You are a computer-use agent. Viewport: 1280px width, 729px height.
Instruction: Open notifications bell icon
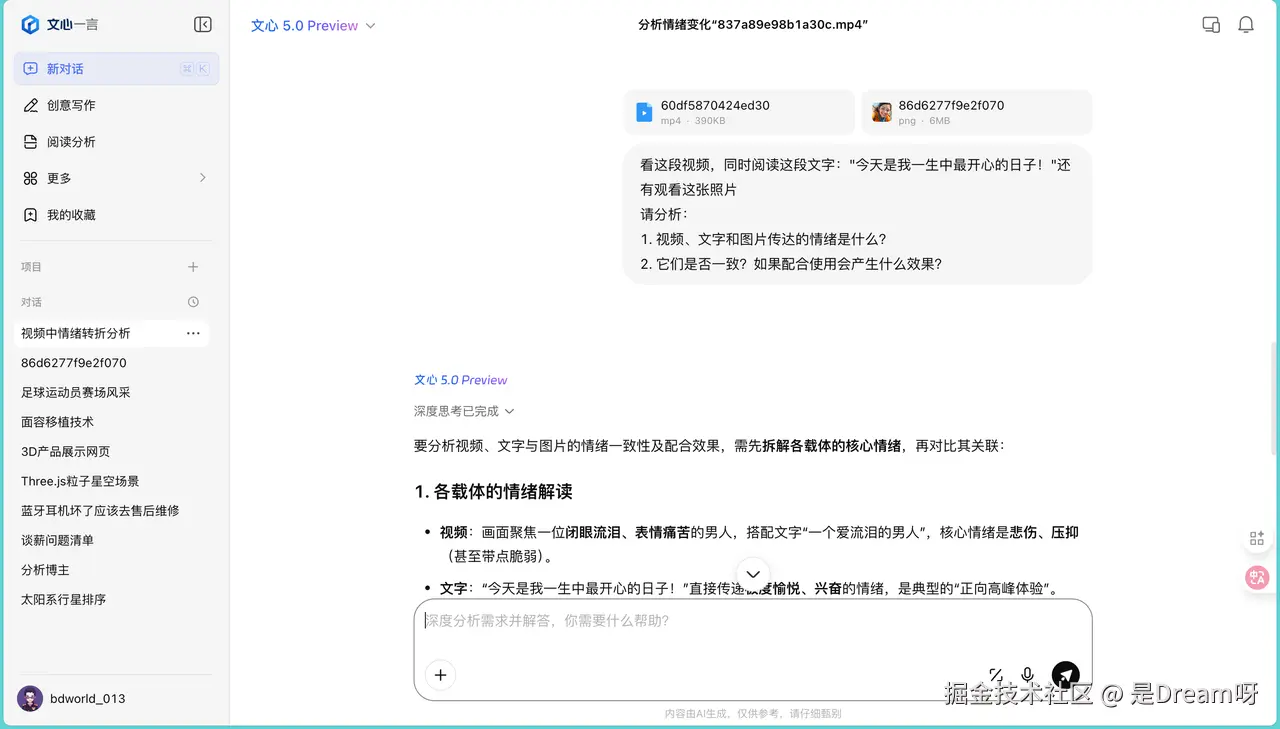[1246, 25]
